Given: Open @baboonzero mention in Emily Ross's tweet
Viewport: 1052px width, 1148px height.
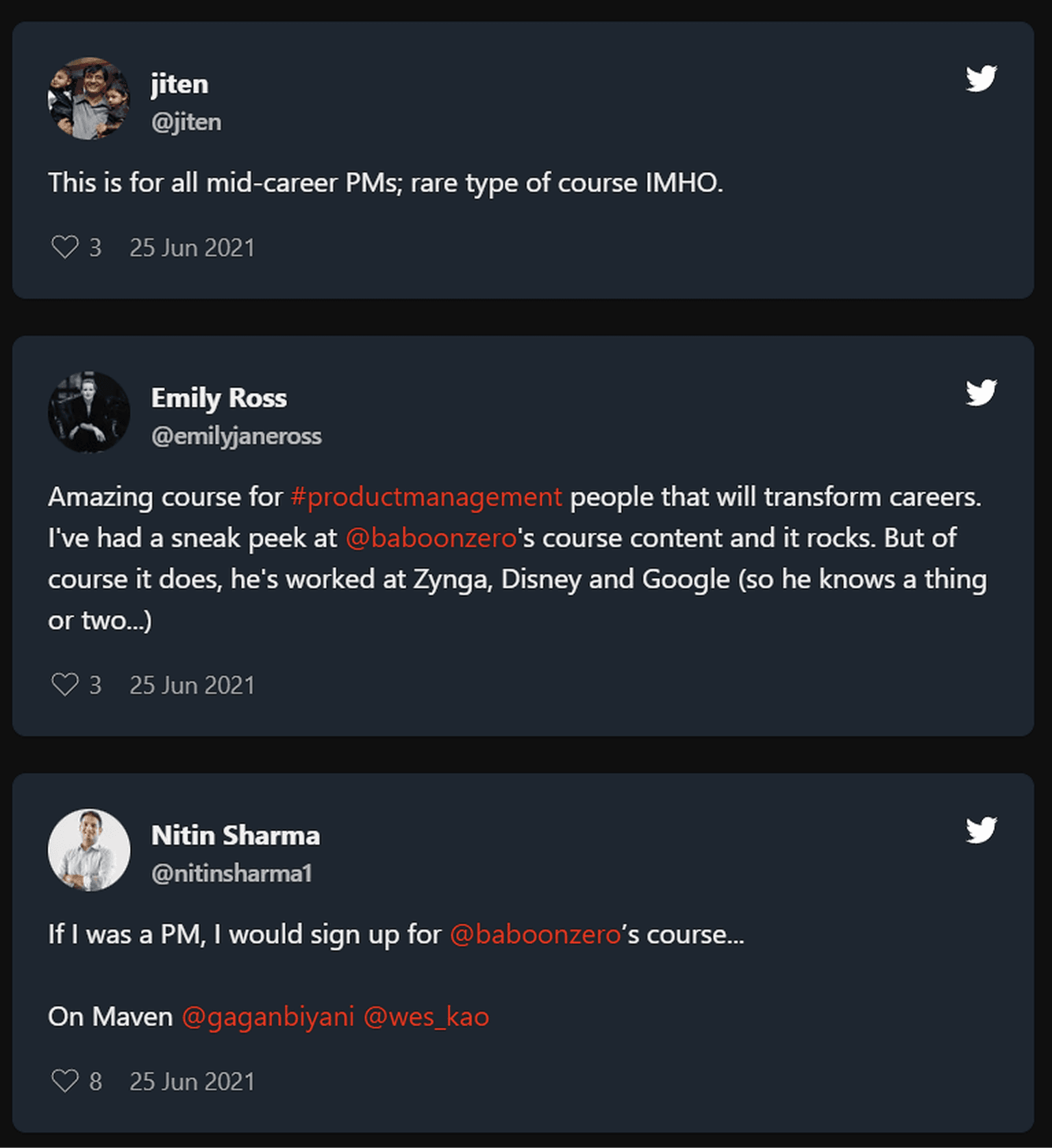Looking at the screenshot, I should click(431, 538).
